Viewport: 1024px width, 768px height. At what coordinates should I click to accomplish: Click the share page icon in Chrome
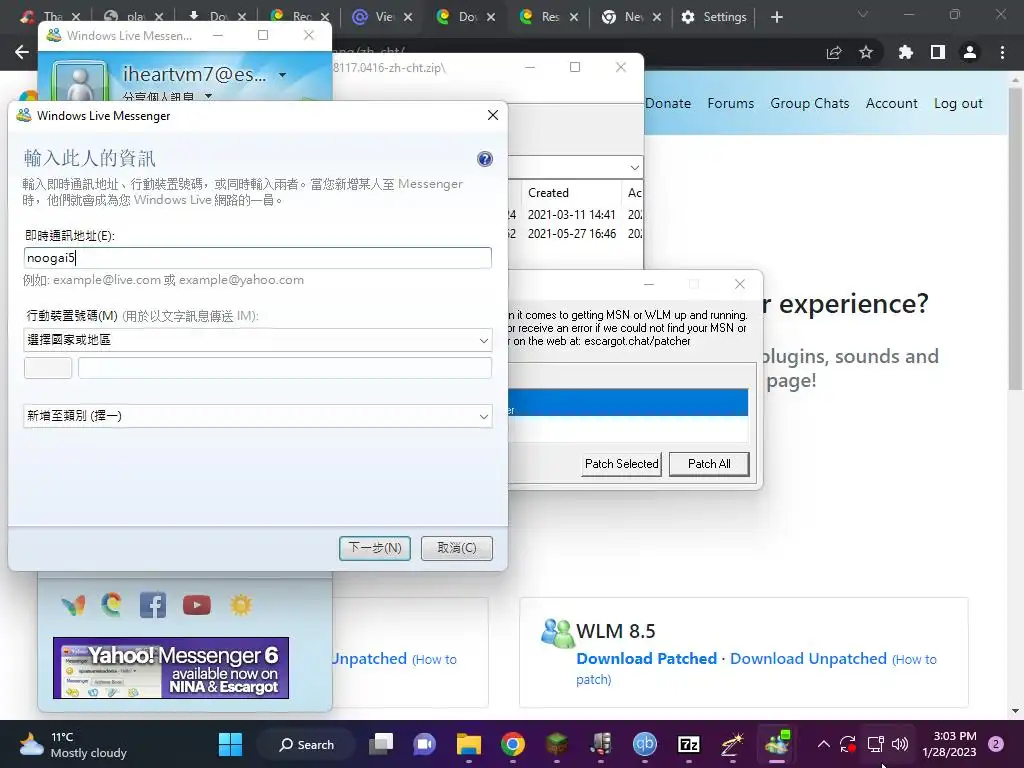(x=834, y=52)
